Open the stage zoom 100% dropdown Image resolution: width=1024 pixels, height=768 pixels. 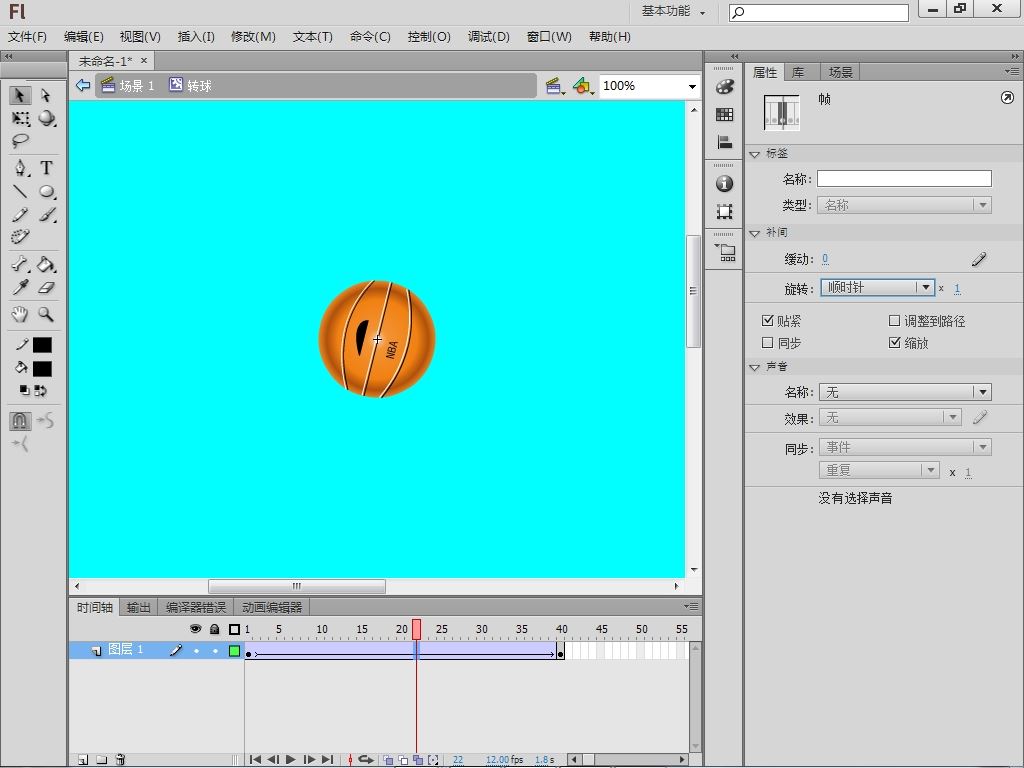691,86
